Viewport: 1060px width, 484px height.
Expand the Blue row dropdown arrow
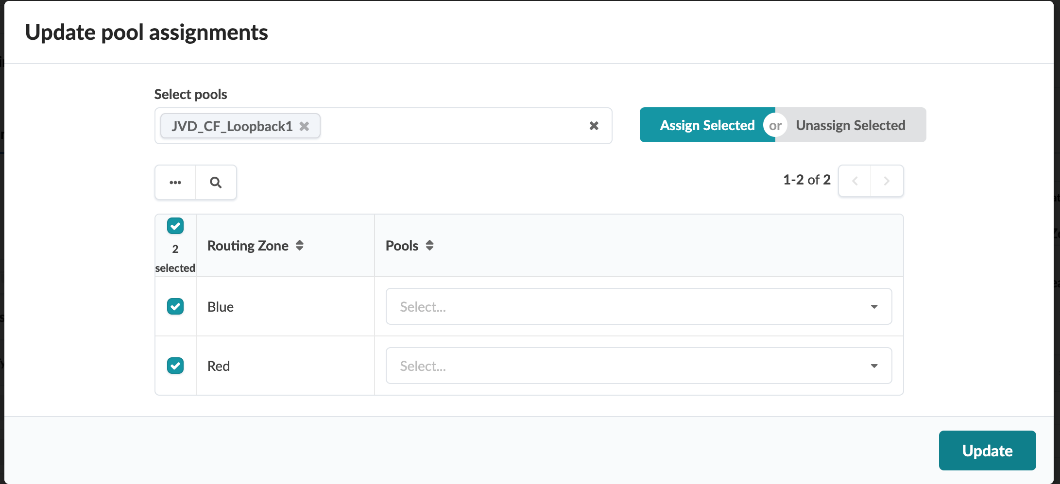tap(874, 307)
